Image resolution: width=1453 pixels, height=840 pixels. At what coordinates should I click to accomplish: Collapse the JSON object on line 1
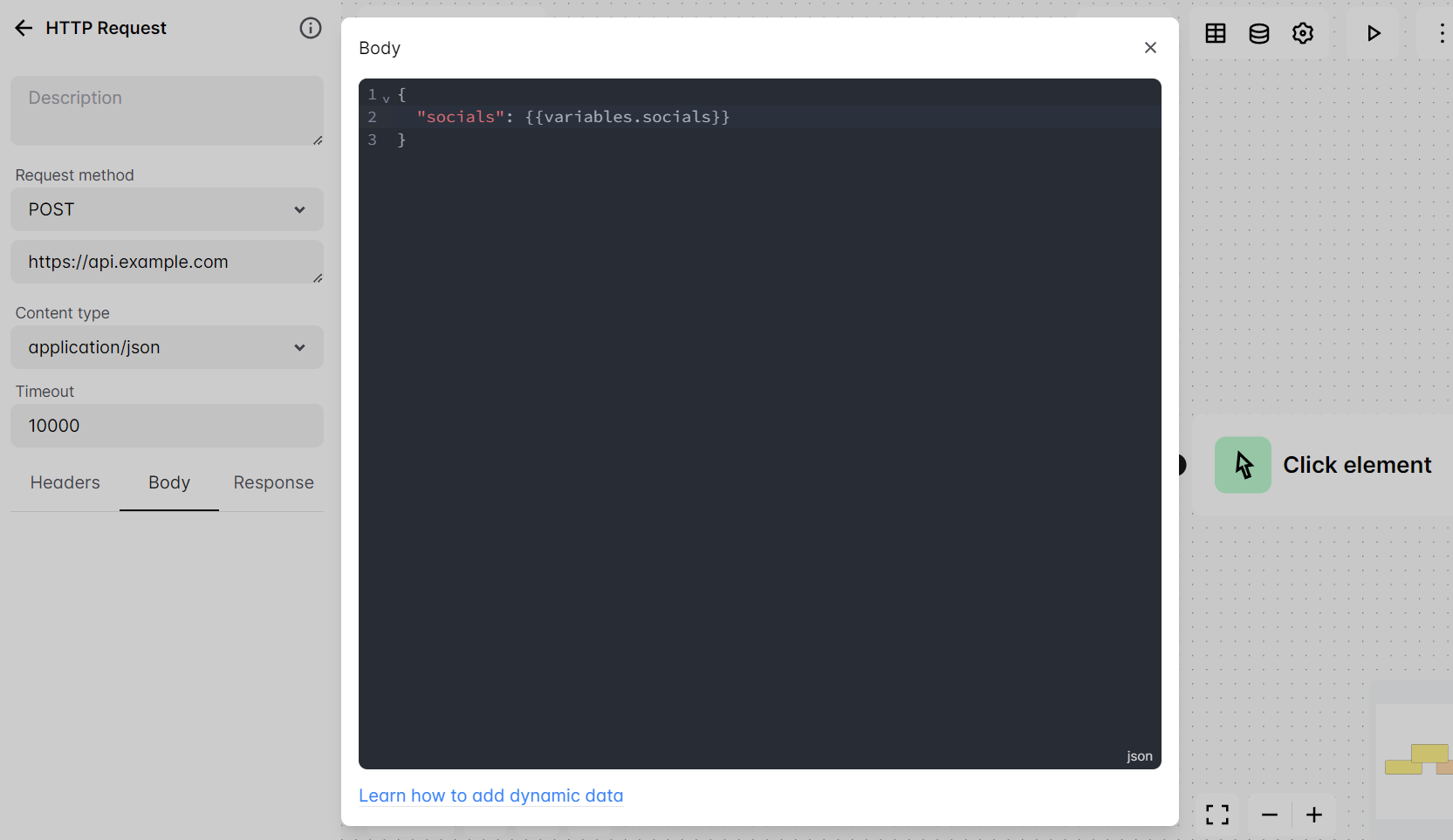point(387,98)
